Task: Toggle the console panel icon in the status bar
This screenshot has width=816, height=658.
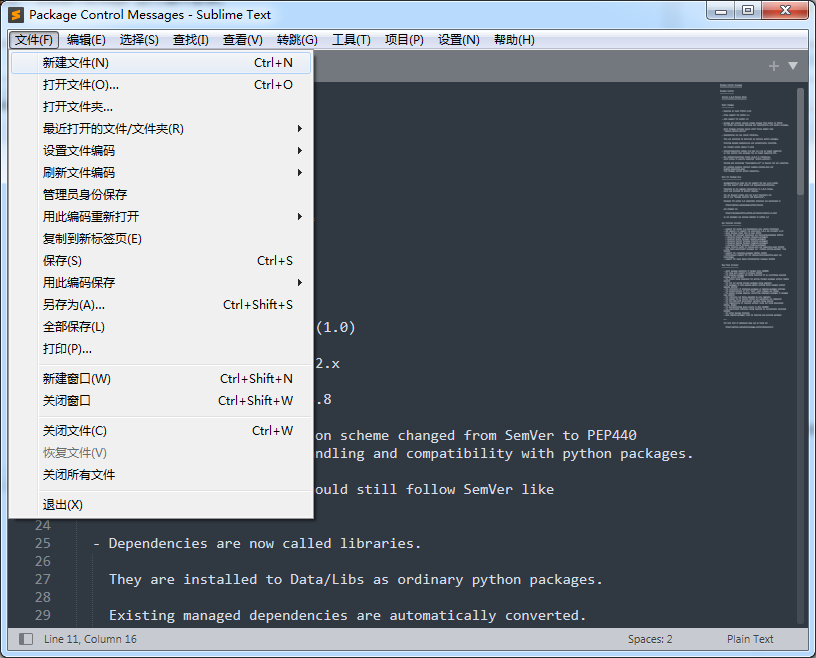Action: pos(22,638)
